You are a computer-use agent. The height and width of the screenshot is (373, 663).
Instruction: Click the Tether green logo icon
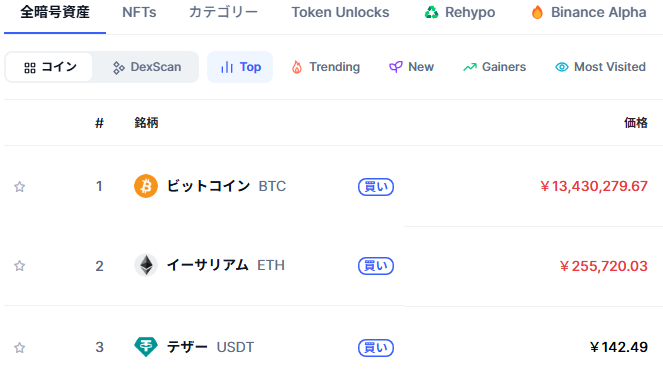(x=146, y=347)
